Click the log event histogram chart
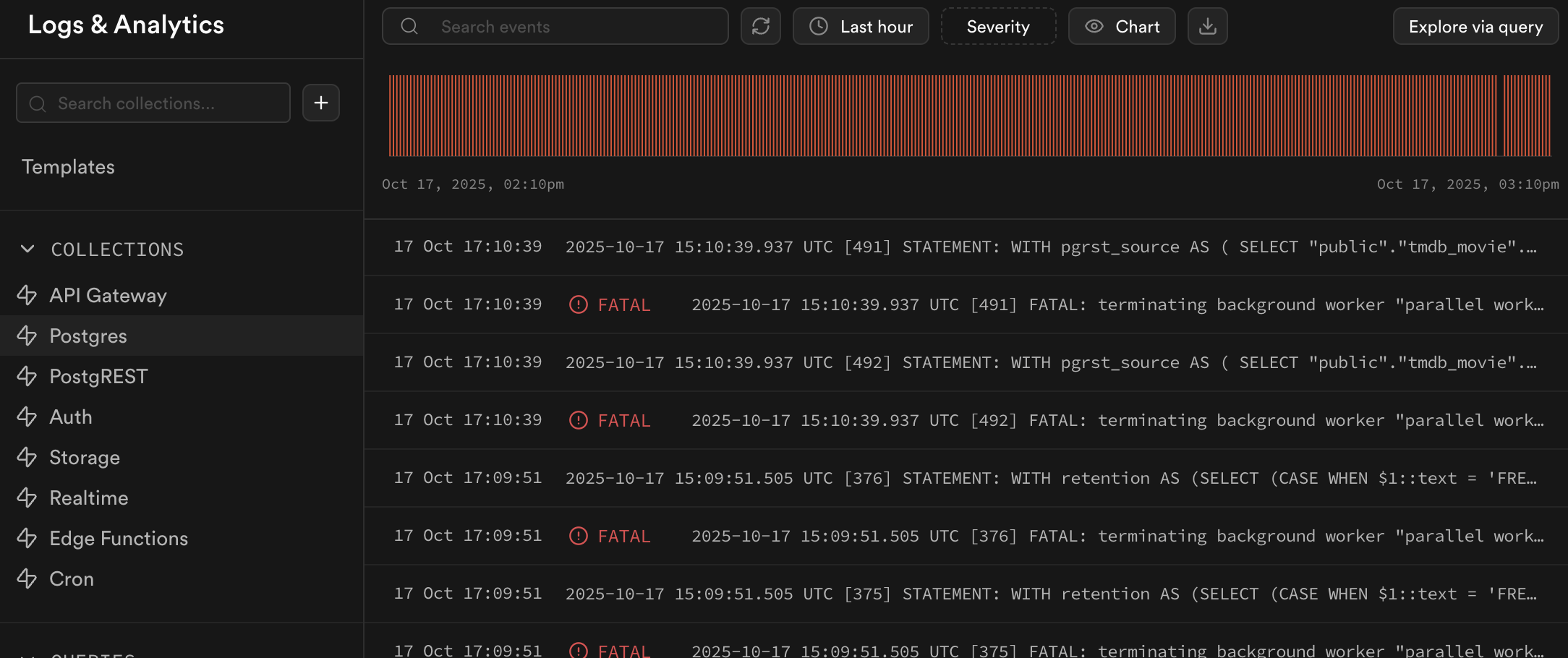The image size is (1568, 658). [969, 116]
